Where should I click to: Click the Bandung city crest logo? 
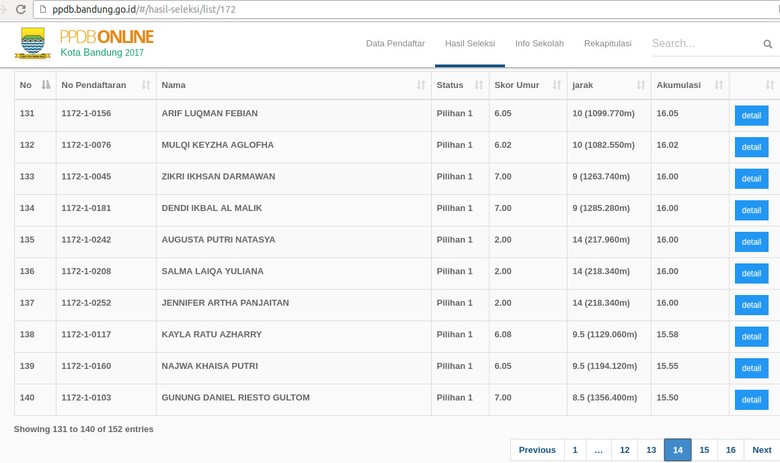point(33,43)
